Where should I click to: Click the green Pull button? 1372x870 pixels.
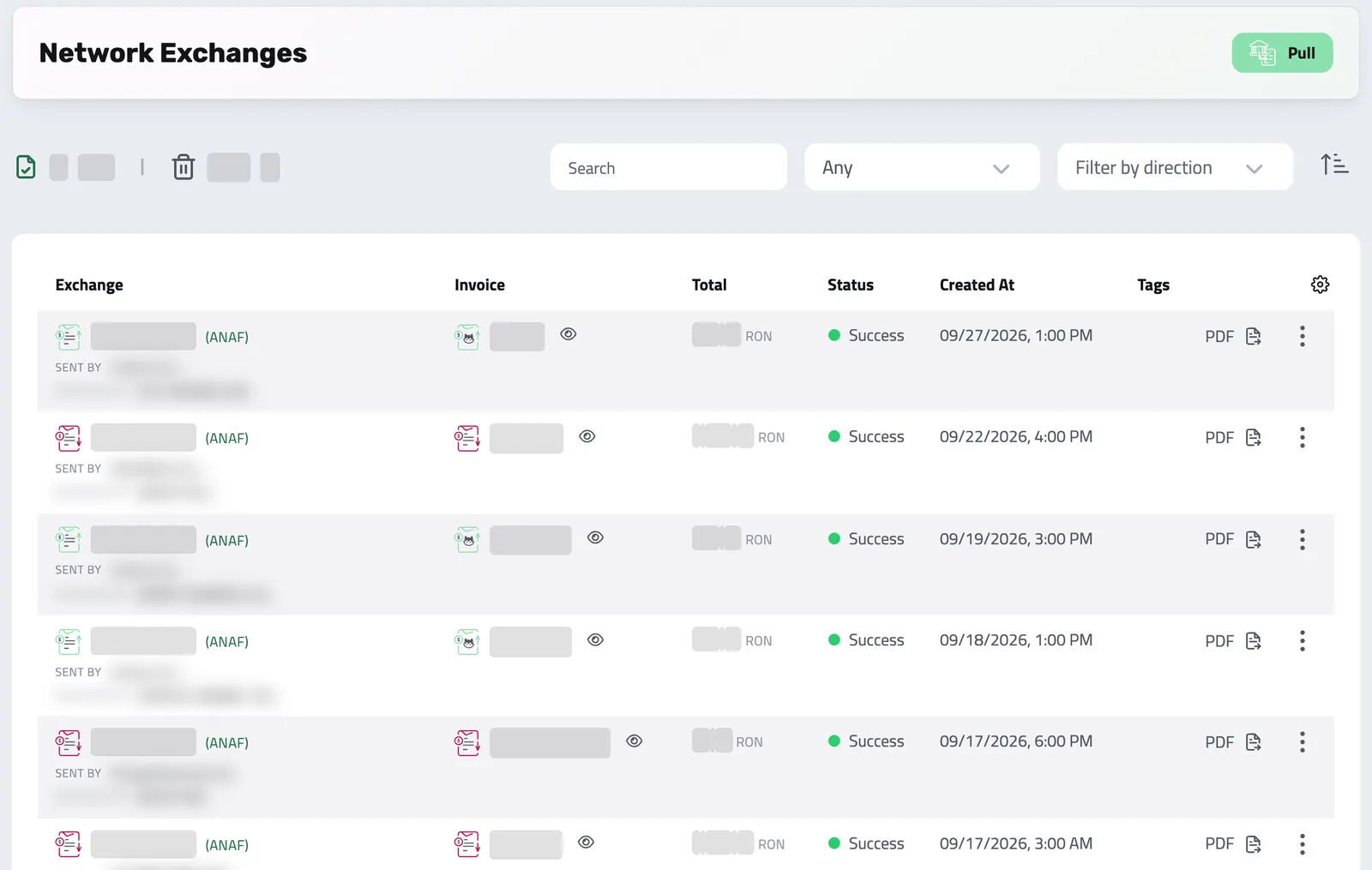click(x=1282, y=53)
